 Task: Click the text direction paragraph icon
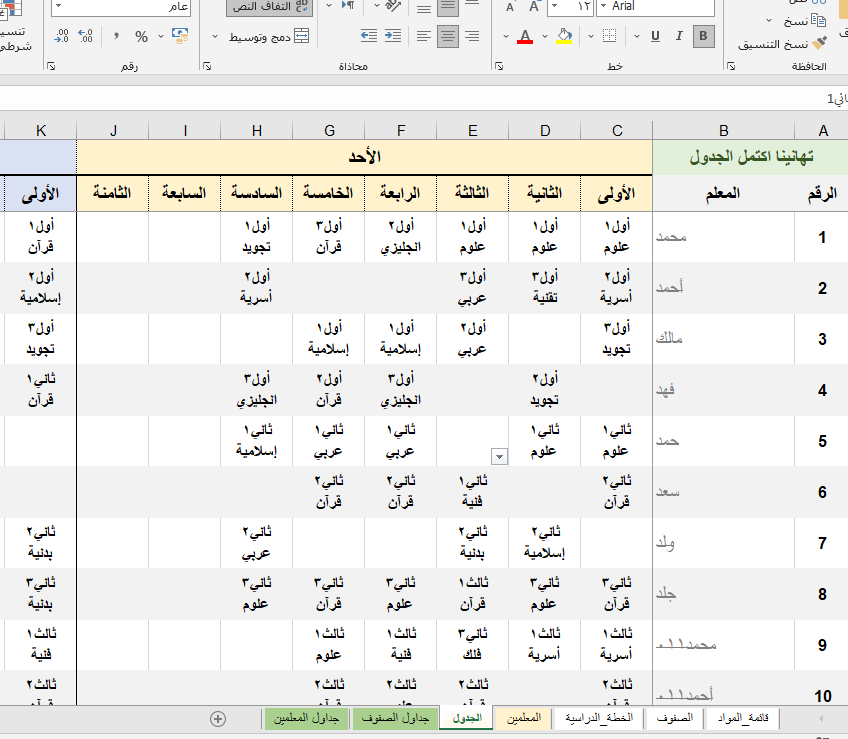point(347,6)
